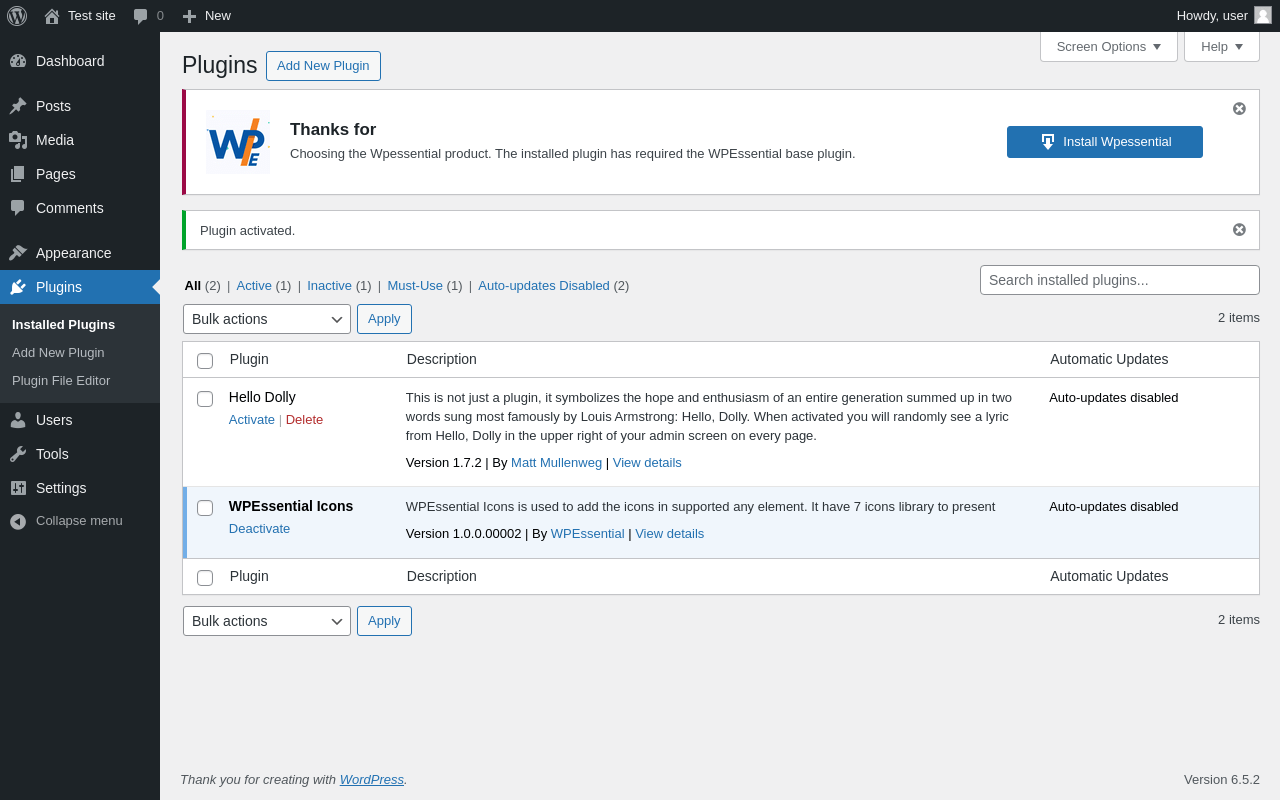Delete the Hello Dolly plugin
1280x800 pixels.
(305, 420)
